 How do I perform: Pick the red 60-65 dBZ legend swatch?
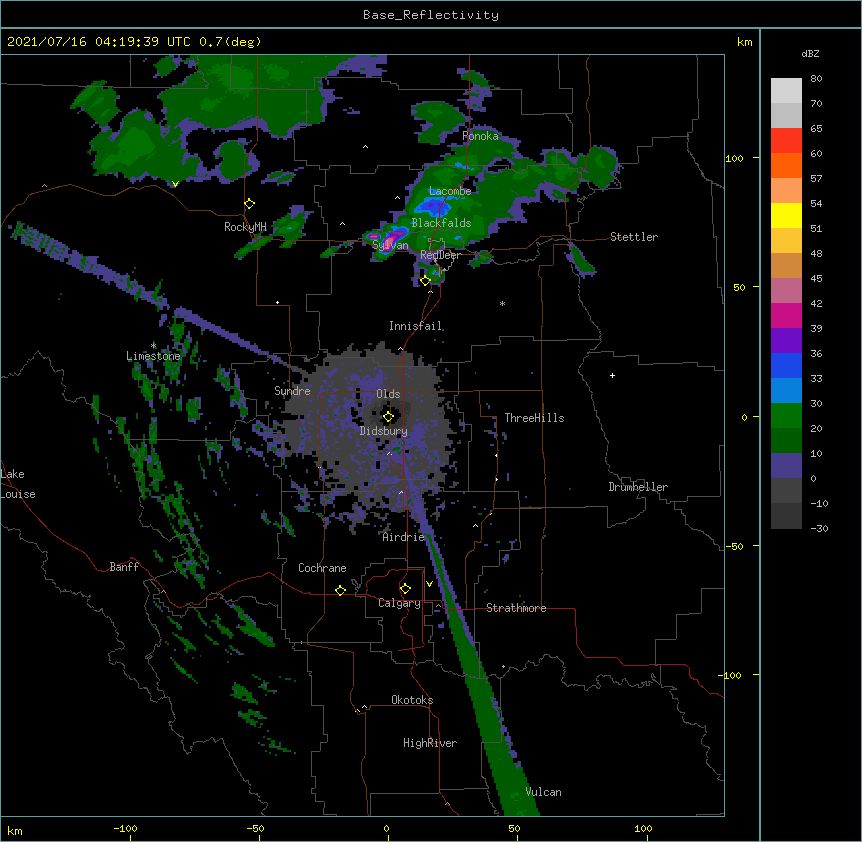click(x=786, y=141)
